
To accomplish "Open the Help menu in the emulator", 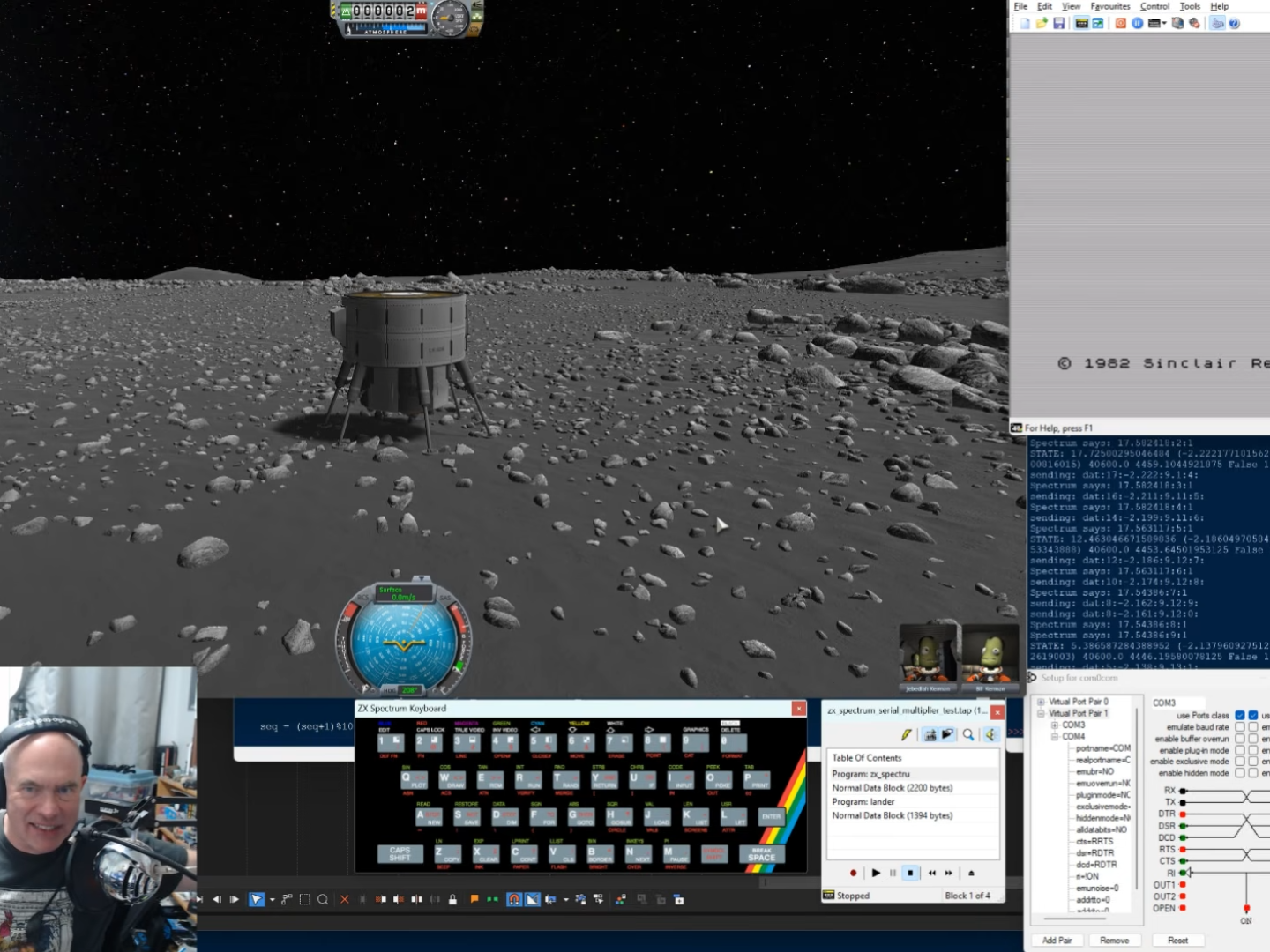I will pos(1219,6).
